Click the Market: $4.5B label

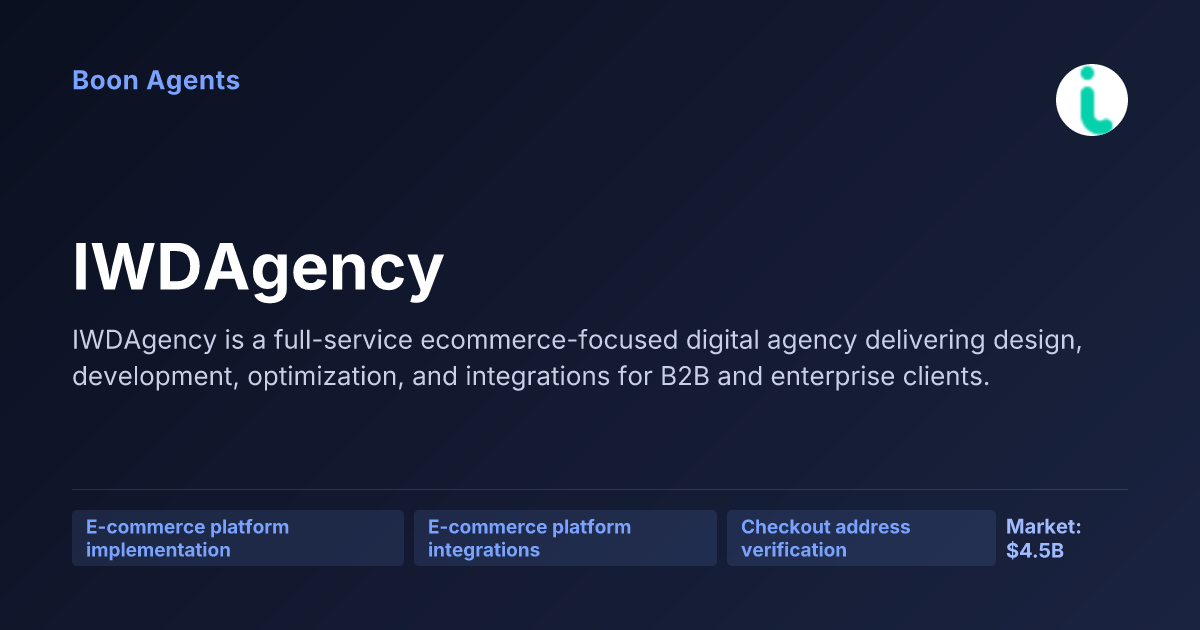click(x=1044, y=538)
